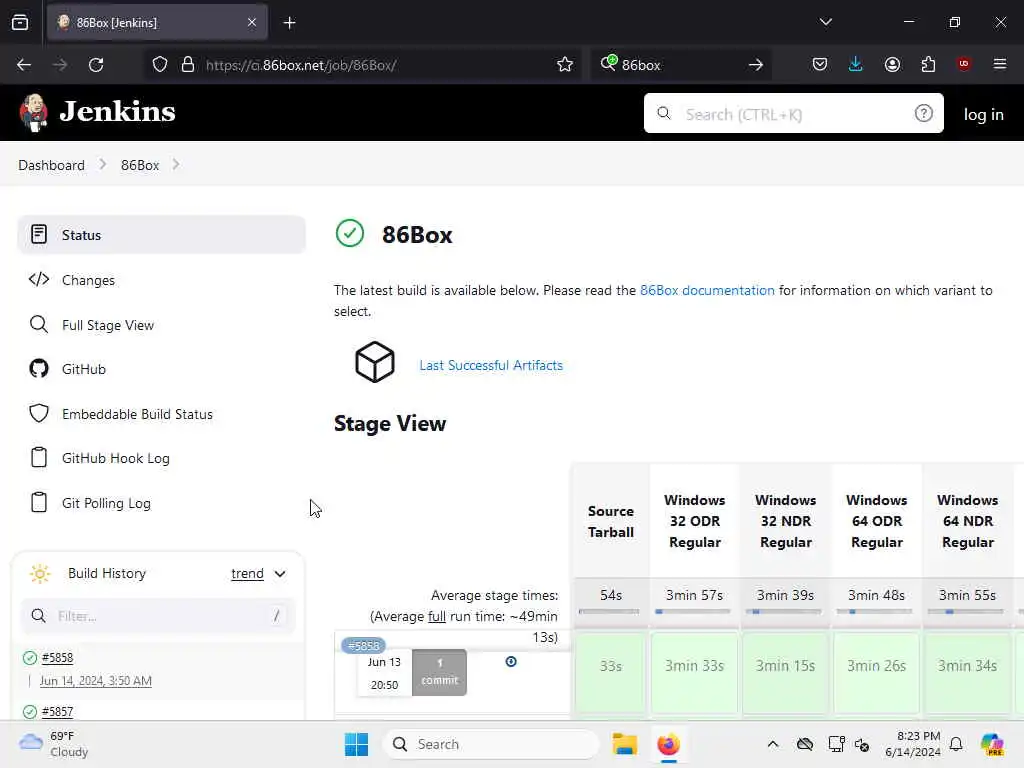Open build #5858 from history

57,658
